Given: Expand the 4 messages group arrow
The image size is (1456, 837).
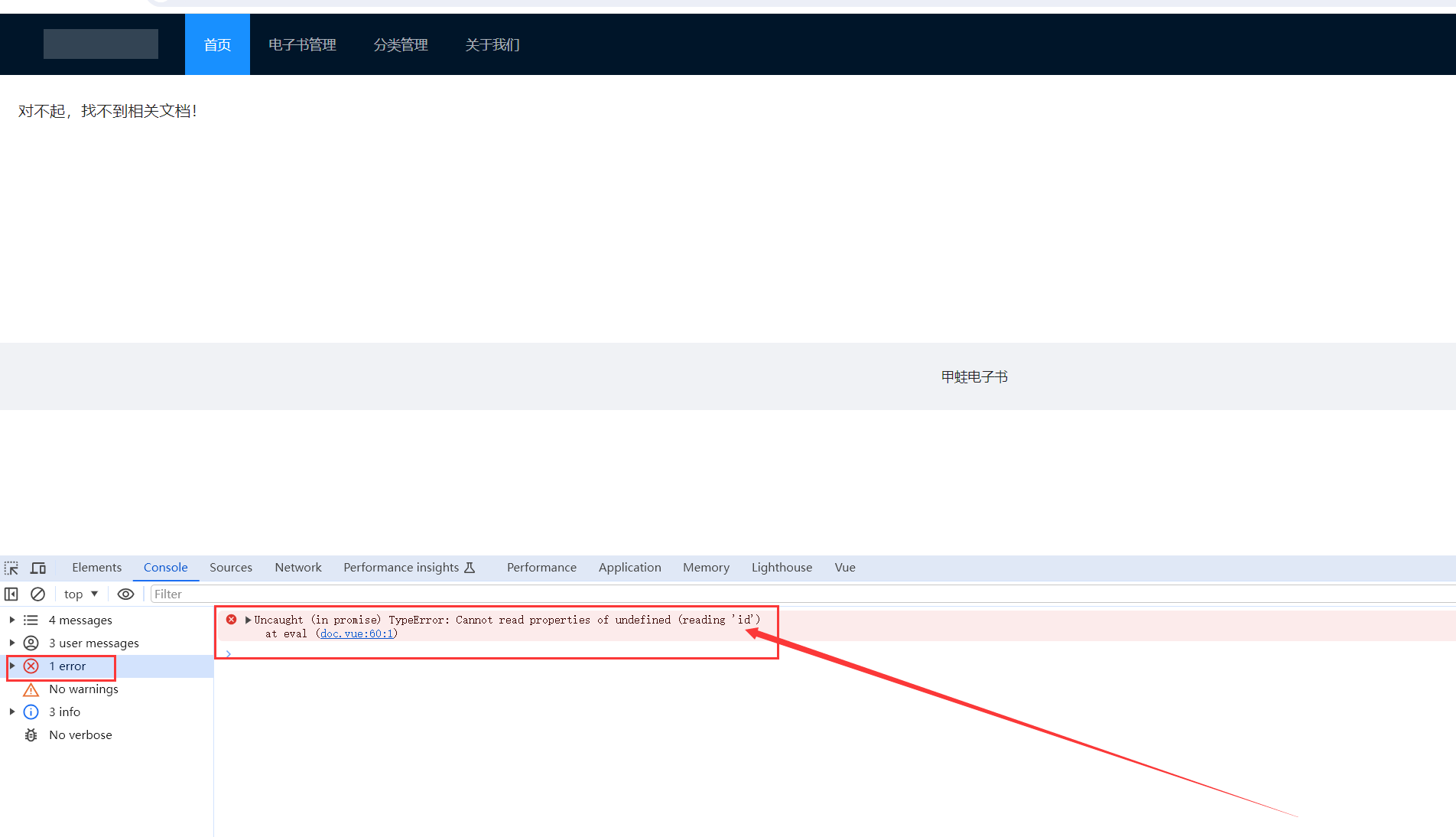Looking at the screenshot, I should point(11,620).
